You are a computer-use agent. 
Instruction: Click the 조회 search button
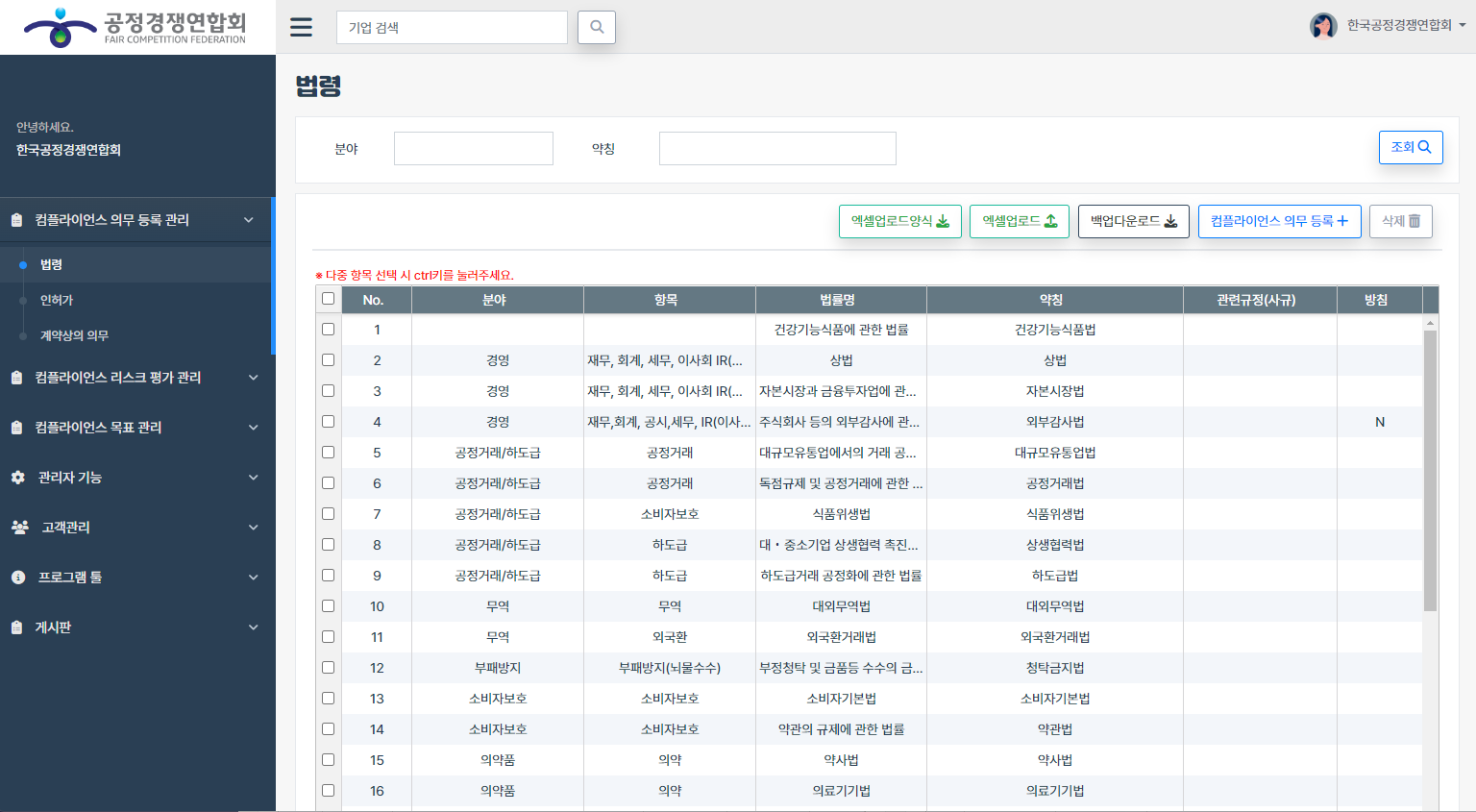coord(1411,147)
